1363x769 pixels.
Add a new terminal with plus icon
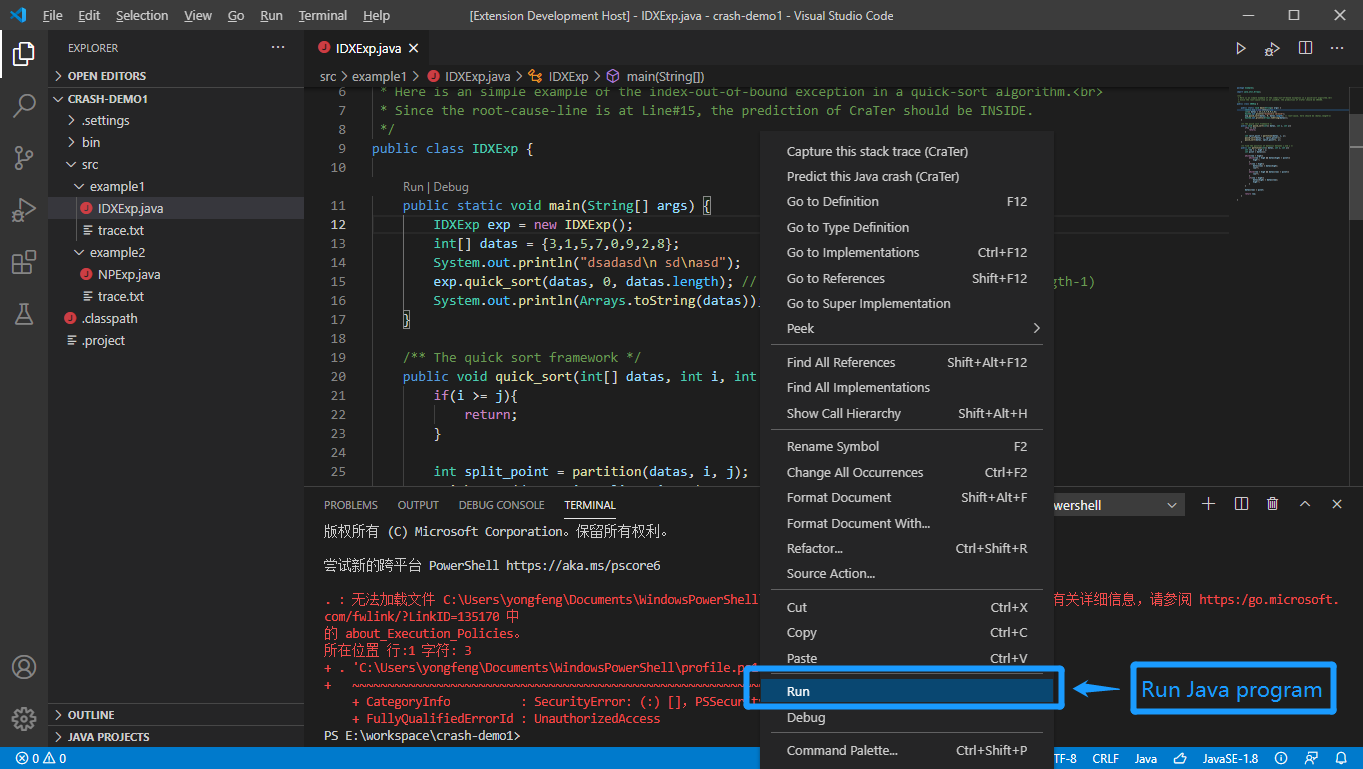(x=1208, y=504)
